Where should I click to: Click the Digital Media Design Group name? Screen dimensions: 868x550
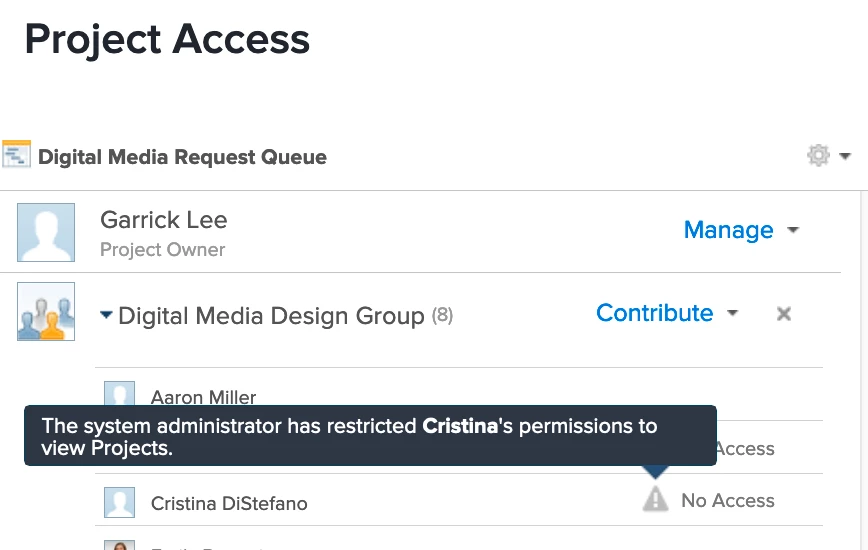[x=271, y=316]
